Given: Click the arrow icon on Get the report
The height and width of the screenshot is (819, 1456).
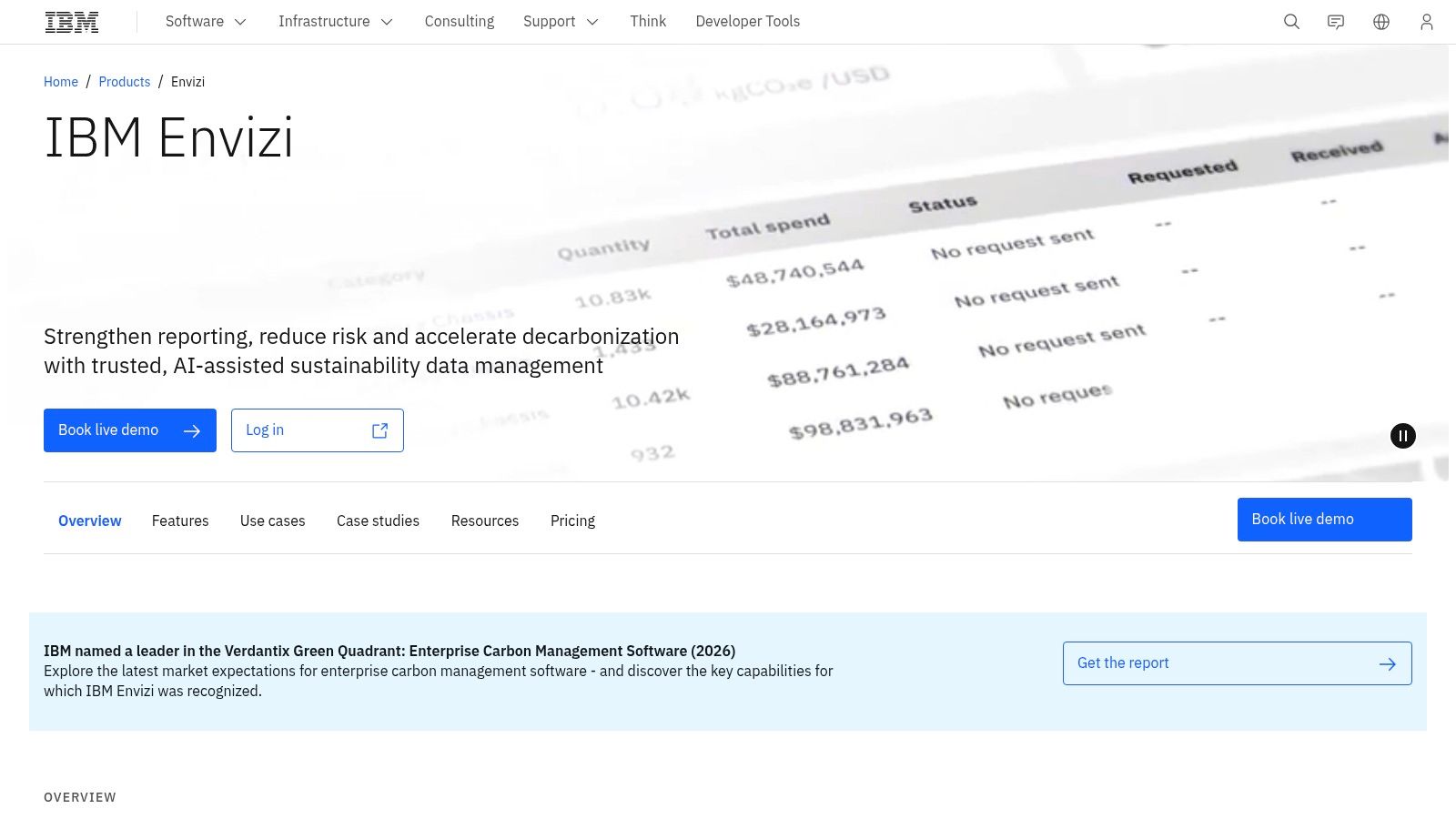Looking at the screenshot, I should click(x=1388, y=664).
